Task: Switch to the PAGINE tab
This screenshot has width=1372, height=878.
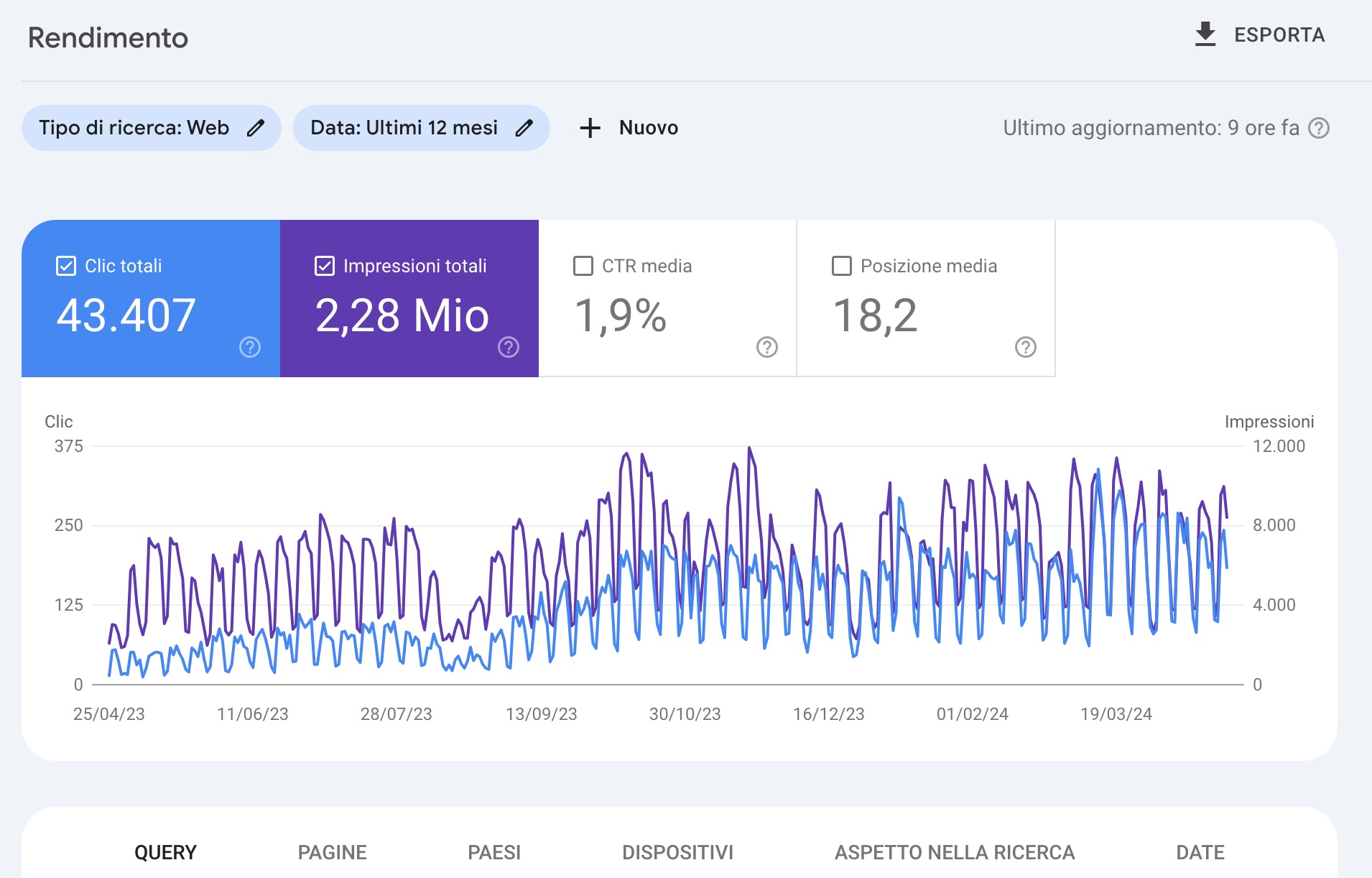Action: coord(332,852)
